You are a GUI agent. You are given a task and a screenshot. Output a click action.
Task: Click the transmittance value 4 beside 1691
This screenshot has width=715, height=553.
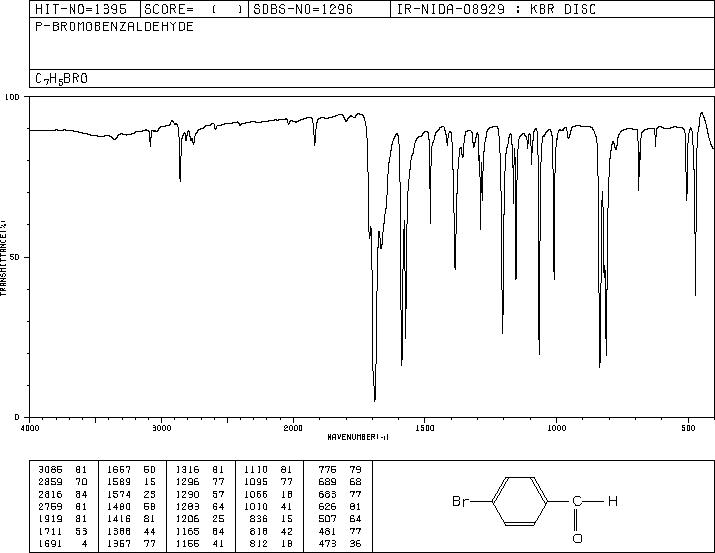click(84, 543)
